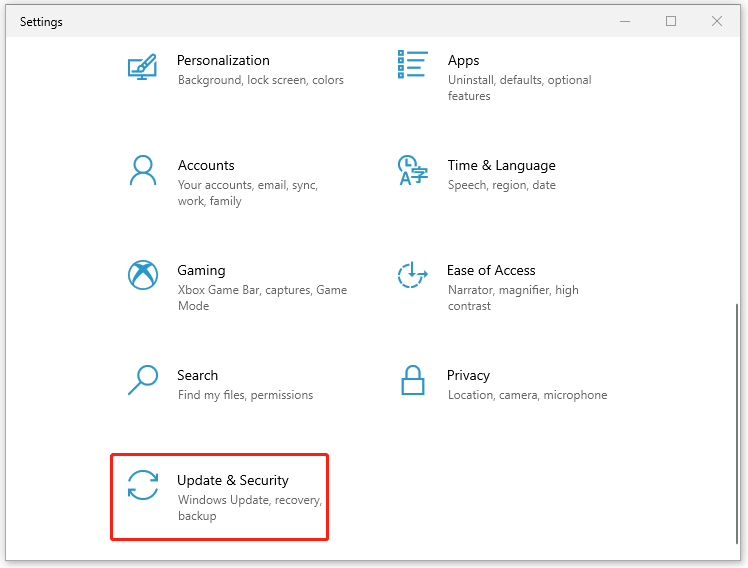Open the Gaming Xbox logo icon
The height and width of the screenshot is (568, 748).
tap(143, 275)
